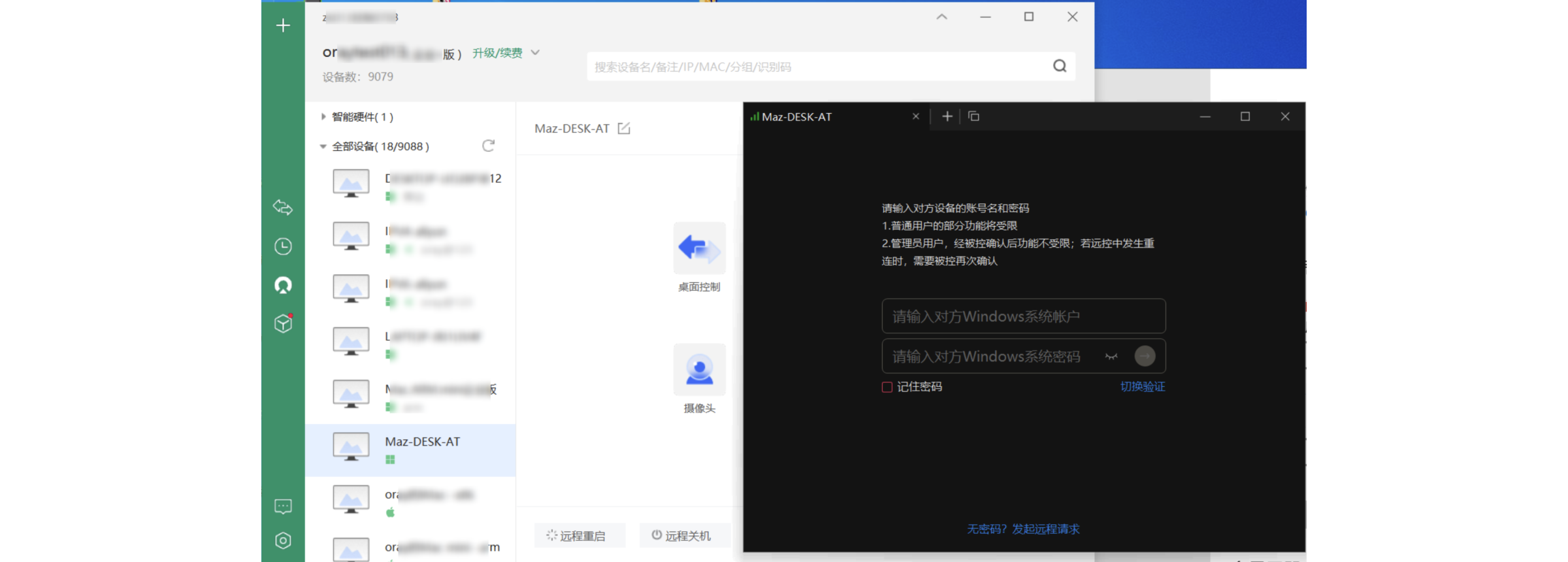Viewport: 1568px width, 562px height.
Task: Click the plus icon in green sidebar
Action: [283, 25]
